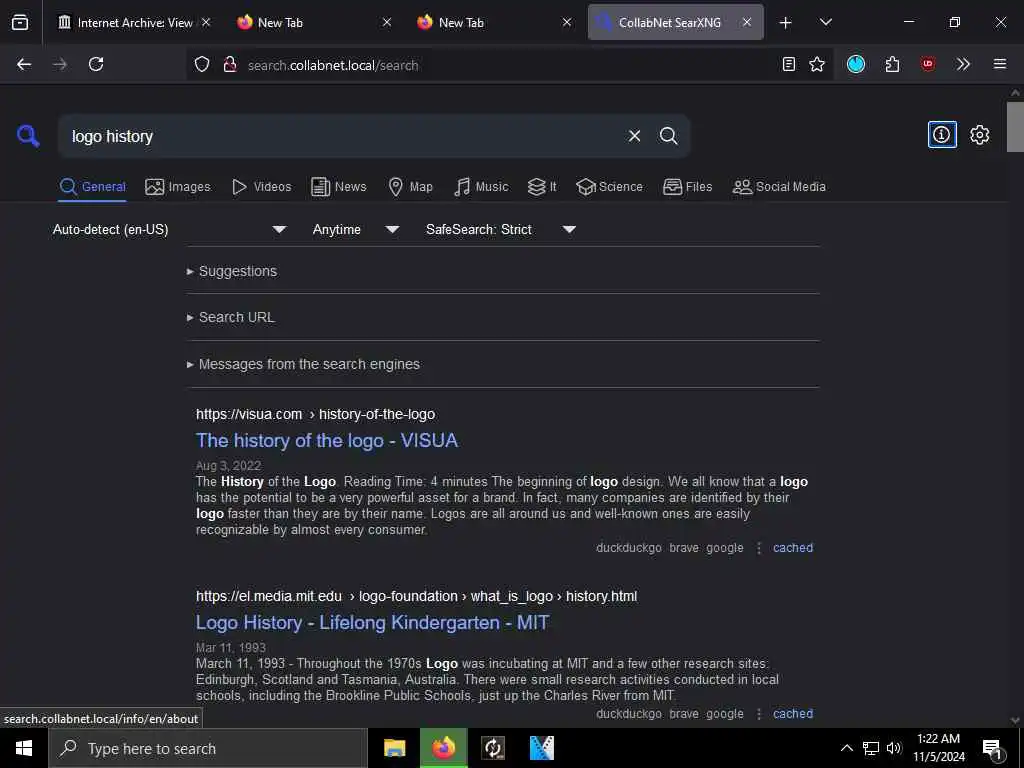Close the CollabNet SearXNG tab
1024x768 pixels.
pos(746,22)
